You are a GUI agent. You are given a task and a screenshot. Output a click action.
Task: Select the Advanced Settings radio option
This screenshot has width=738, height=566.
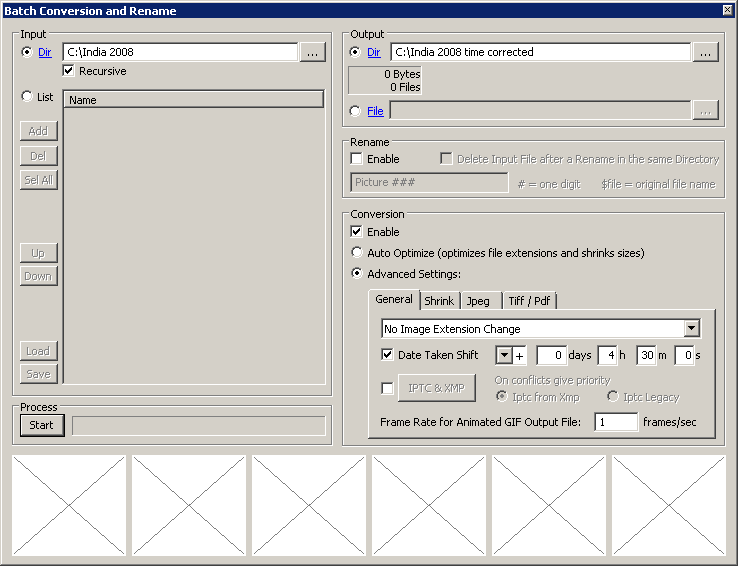pos(357,273)
